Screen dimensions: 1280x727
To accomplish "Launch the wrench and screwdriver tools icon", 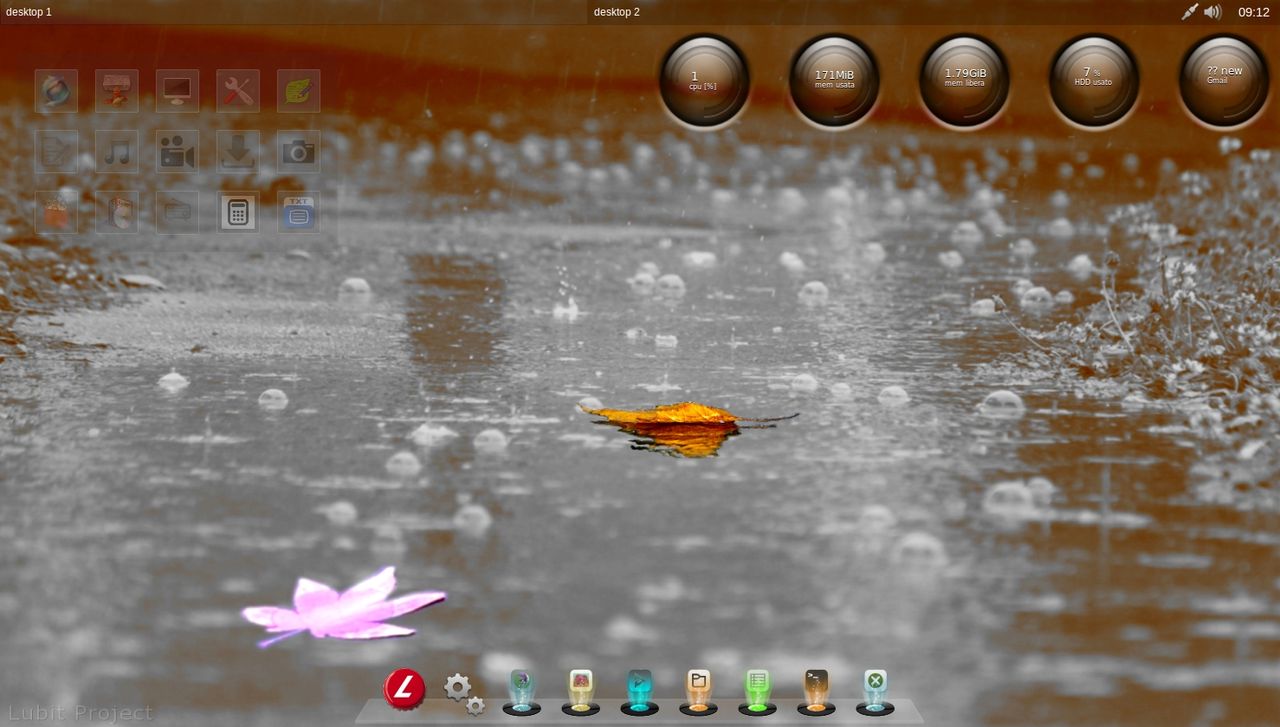I will (238, 91).
